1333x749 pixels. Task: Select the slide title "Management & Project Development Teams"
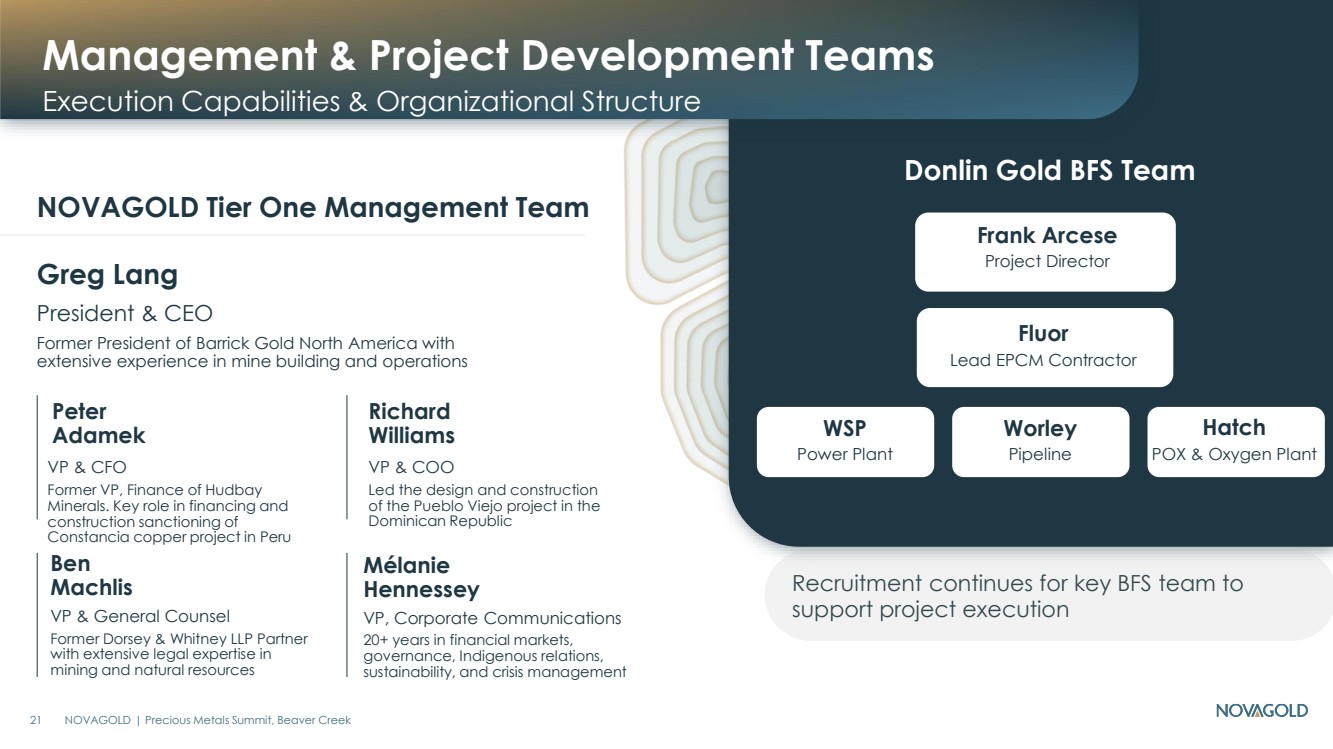coord(488,57)
